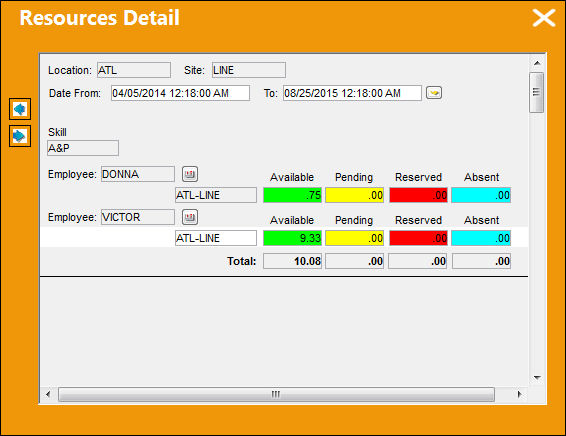566x436 pixels.
Task: Click the Total Absent .00 field
Action: [x=482, y=261]
